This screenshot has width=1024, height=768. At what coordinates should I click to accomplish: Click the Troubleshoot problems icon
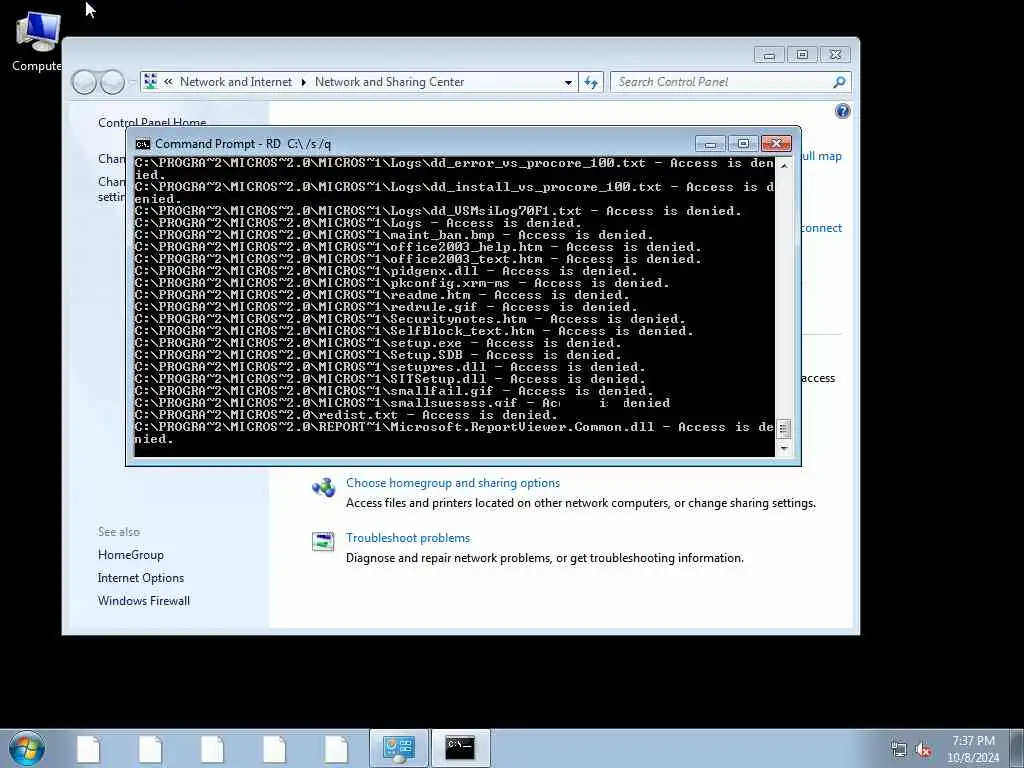(323, 541)
